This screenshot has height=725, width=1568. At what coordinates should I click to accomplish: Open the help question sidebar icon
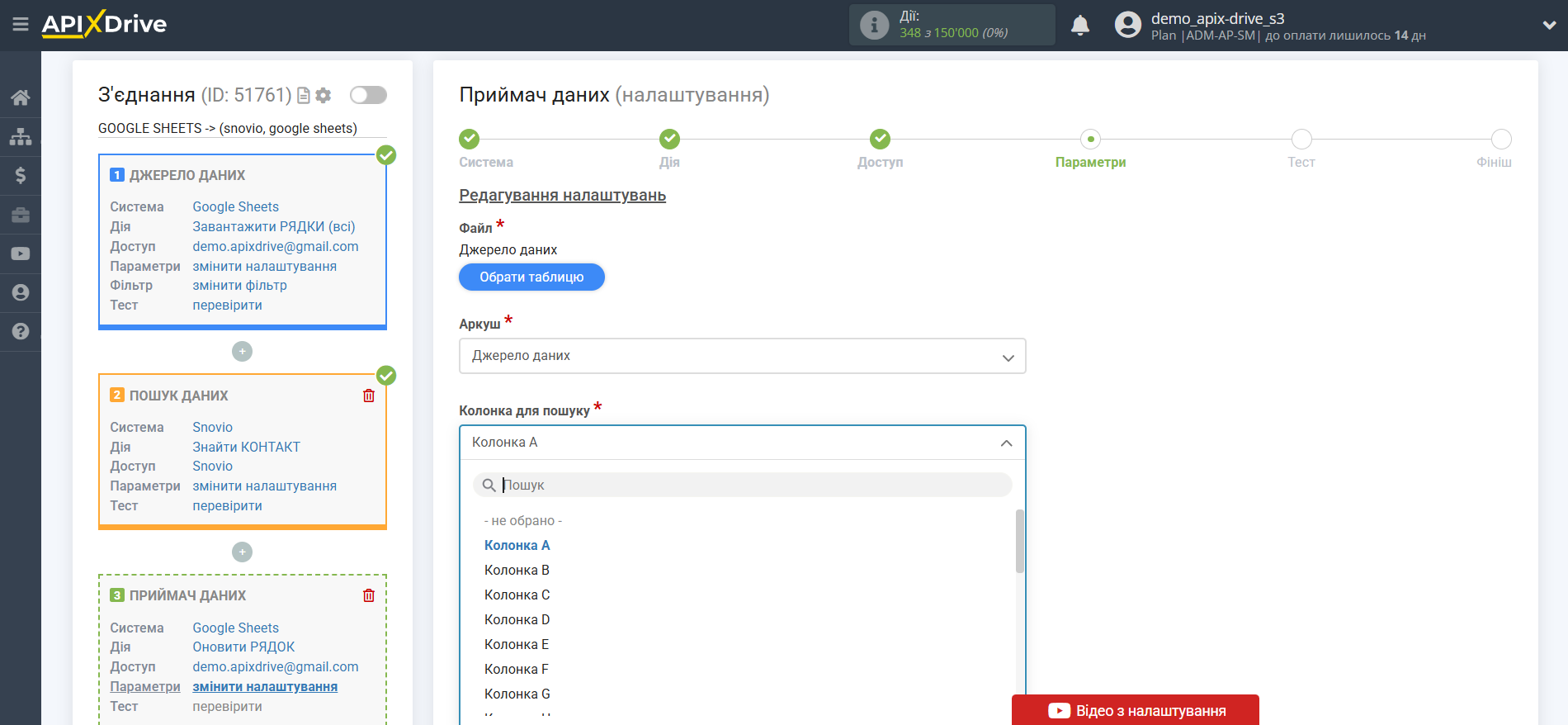click(21, 331)
